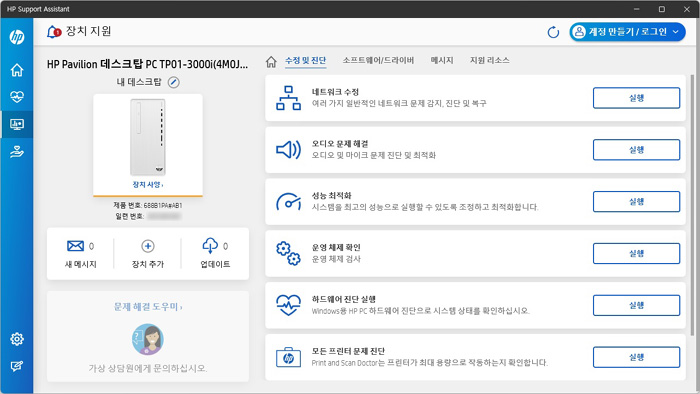The image size is (700, 394).
Task: Click the desktop PC thumbnail image
Action: (x=148, y=137)
